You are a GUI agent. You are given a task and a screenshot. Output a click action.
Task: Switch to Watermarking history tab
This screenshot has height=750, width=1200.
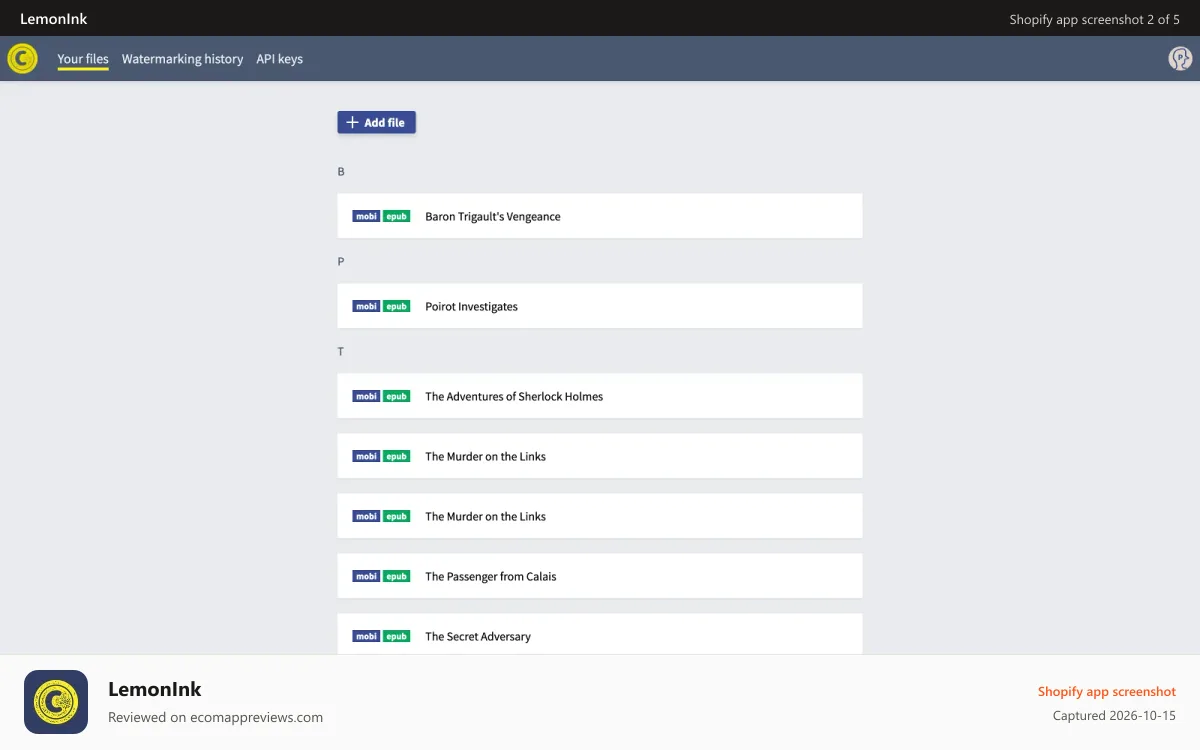183,59
